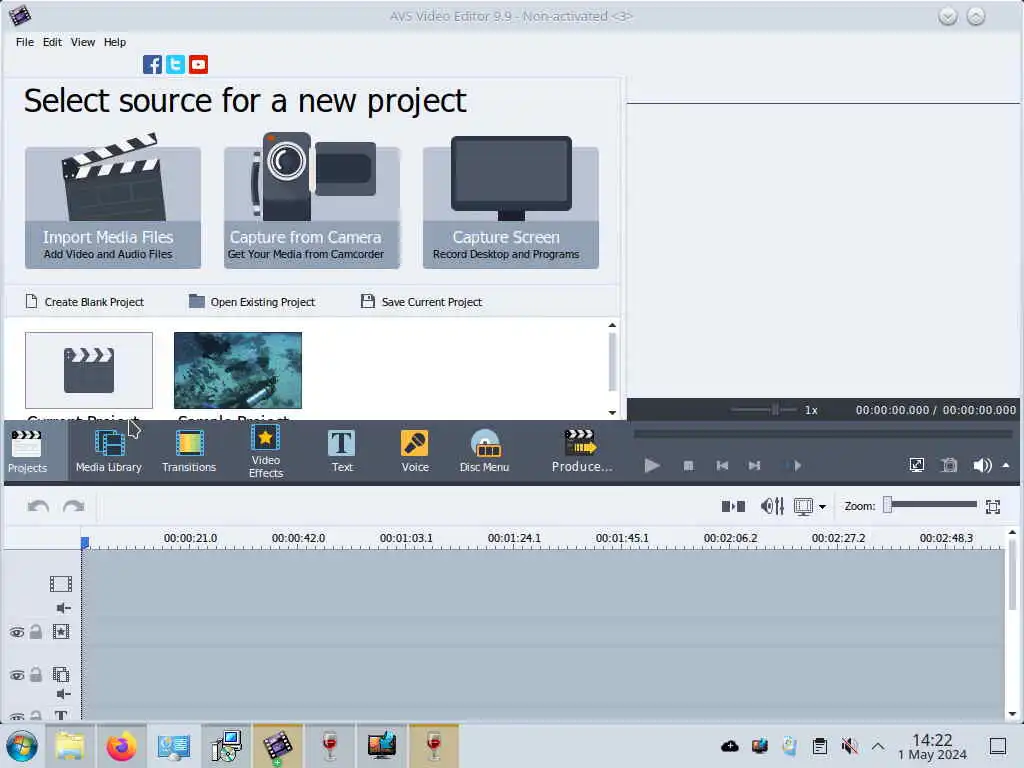Click the split clip icon on timeline toolbar

point(733,507)
